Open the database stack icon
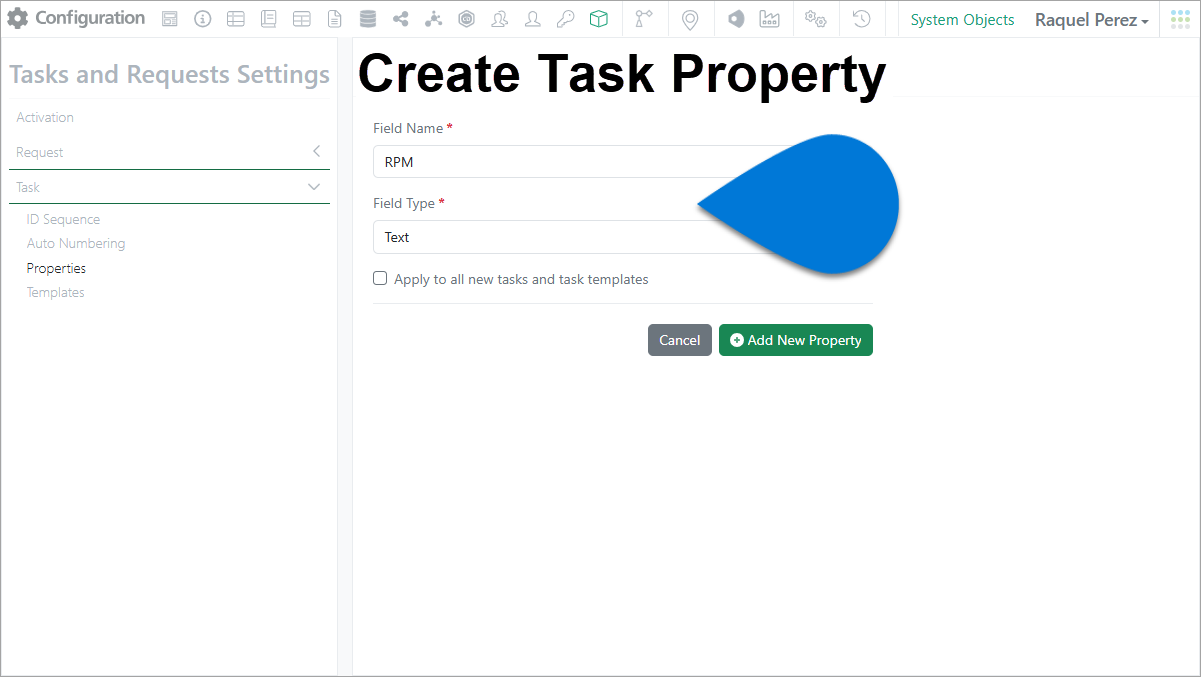 click(368, 19)
